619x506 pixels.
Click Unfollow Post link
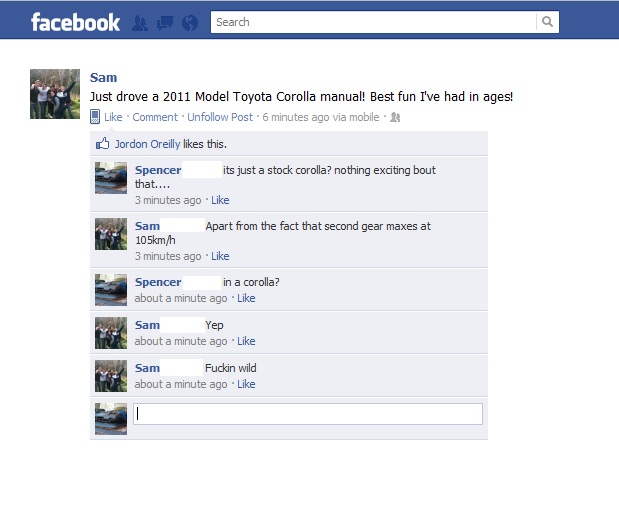[x=220, y=117]
